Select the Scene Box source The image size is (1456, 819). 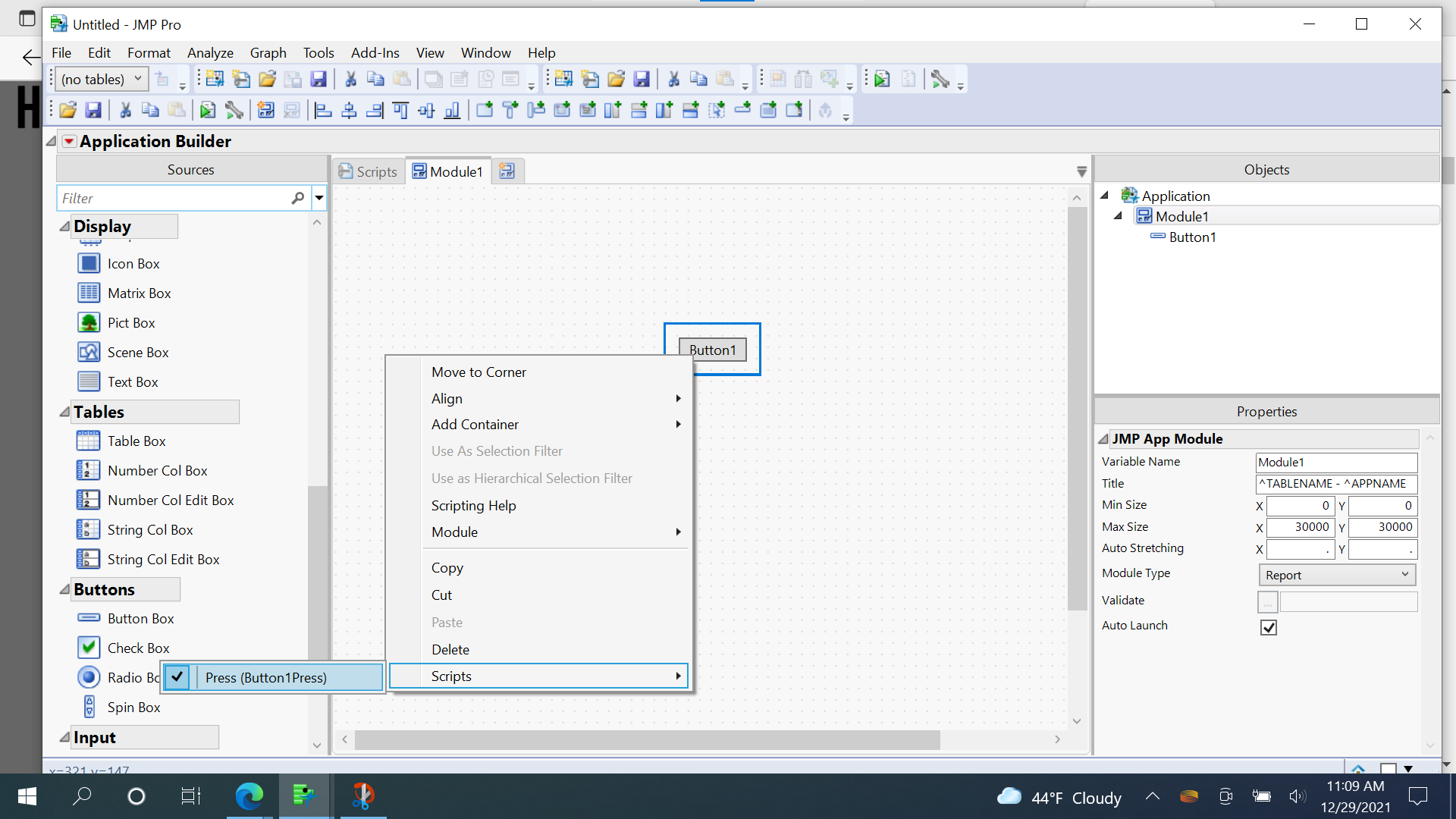point(136,352)
